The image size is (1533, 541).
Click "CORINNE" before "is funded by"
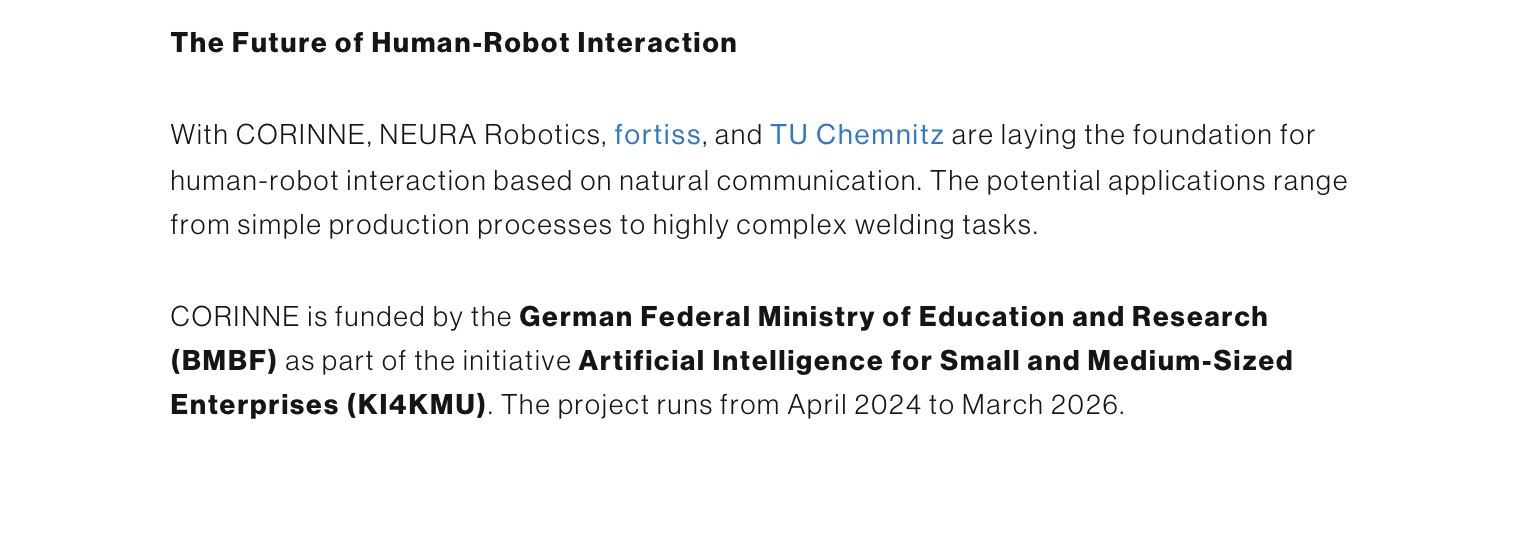coord(235,317)
